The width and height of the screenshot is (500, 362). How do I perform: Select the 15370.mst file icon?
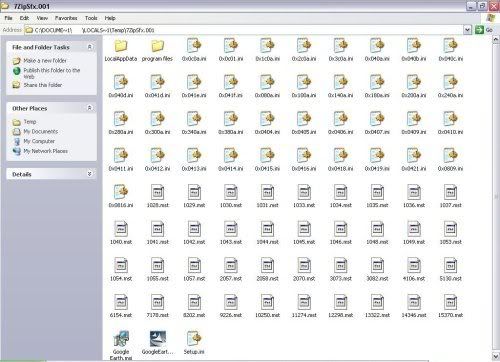click(x=450, y=302)
